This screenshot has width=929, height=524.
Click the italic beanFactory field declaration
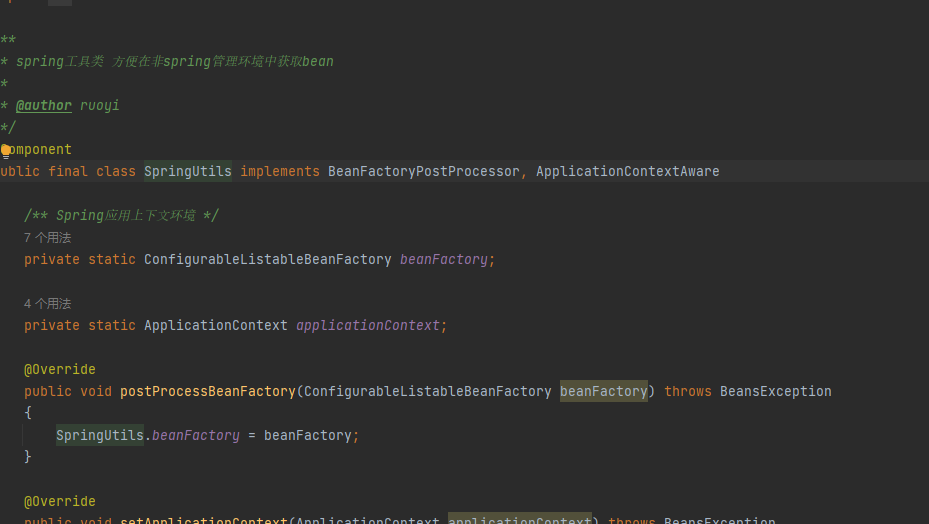click(x=443, y=260)
